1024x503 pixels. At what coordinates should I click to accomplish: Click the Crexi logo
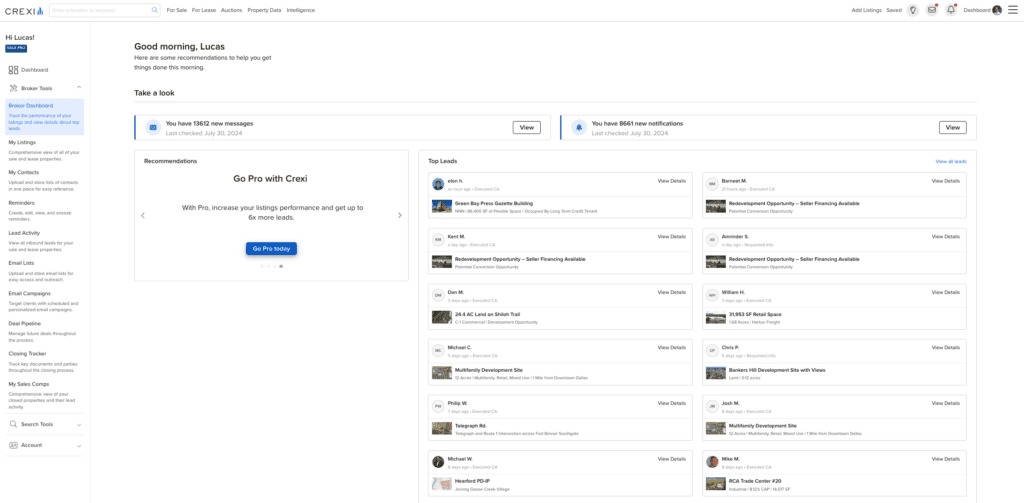24,10
